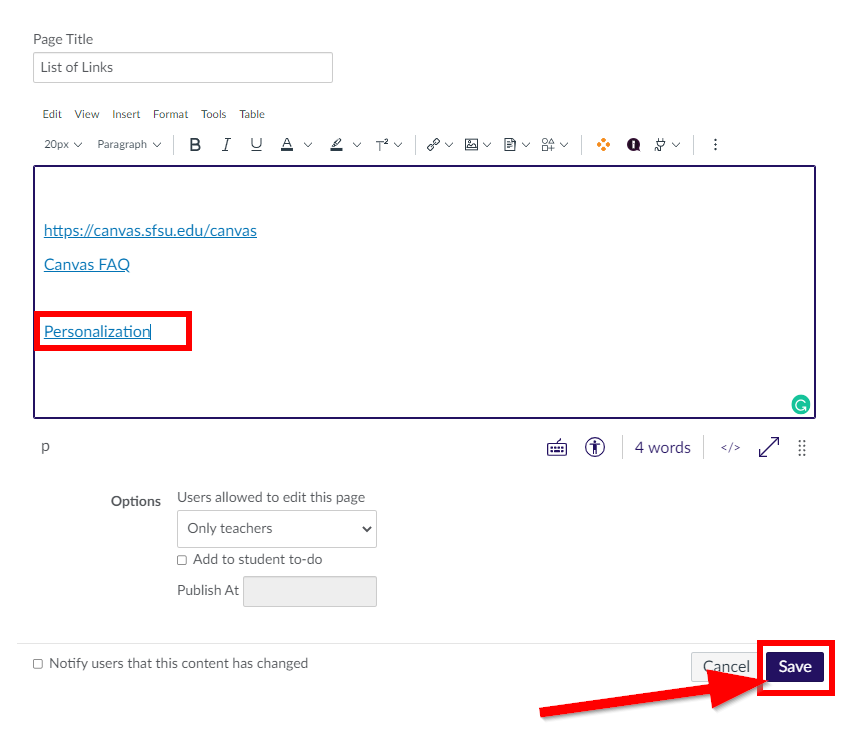
Task: Click the plug apps icon
Action: [660, 145]
